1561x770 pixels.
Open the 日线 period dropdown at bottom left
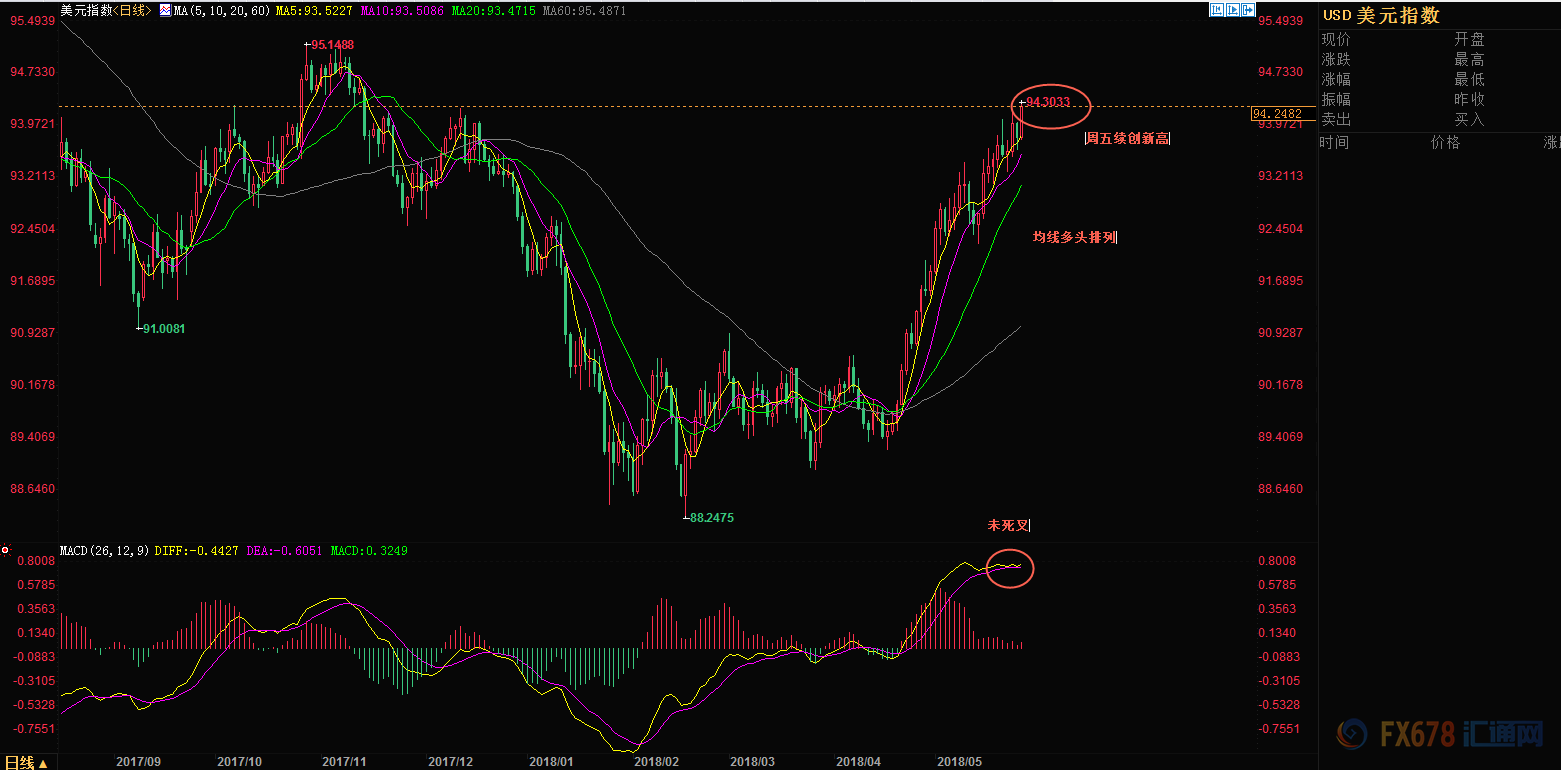pos(26,762)
